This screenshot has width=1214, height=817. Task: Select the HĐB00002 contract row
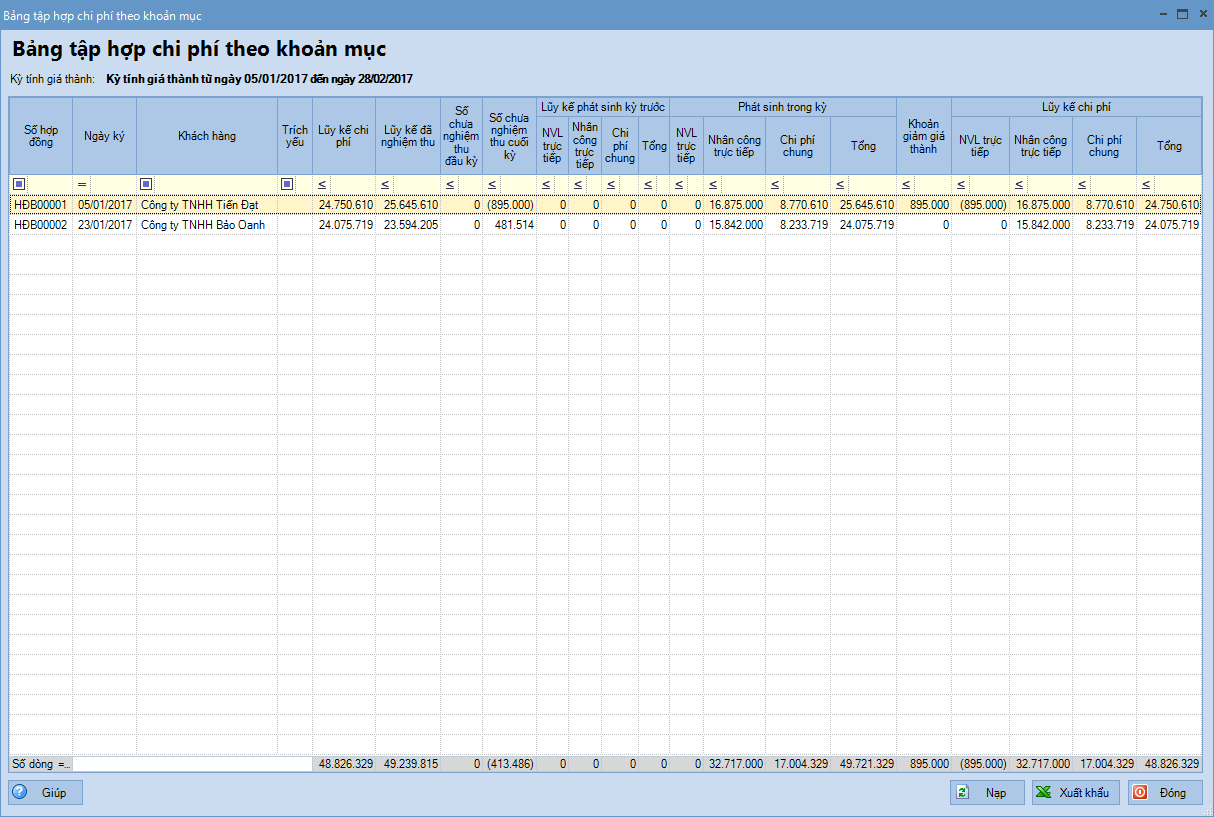point(41,225)
